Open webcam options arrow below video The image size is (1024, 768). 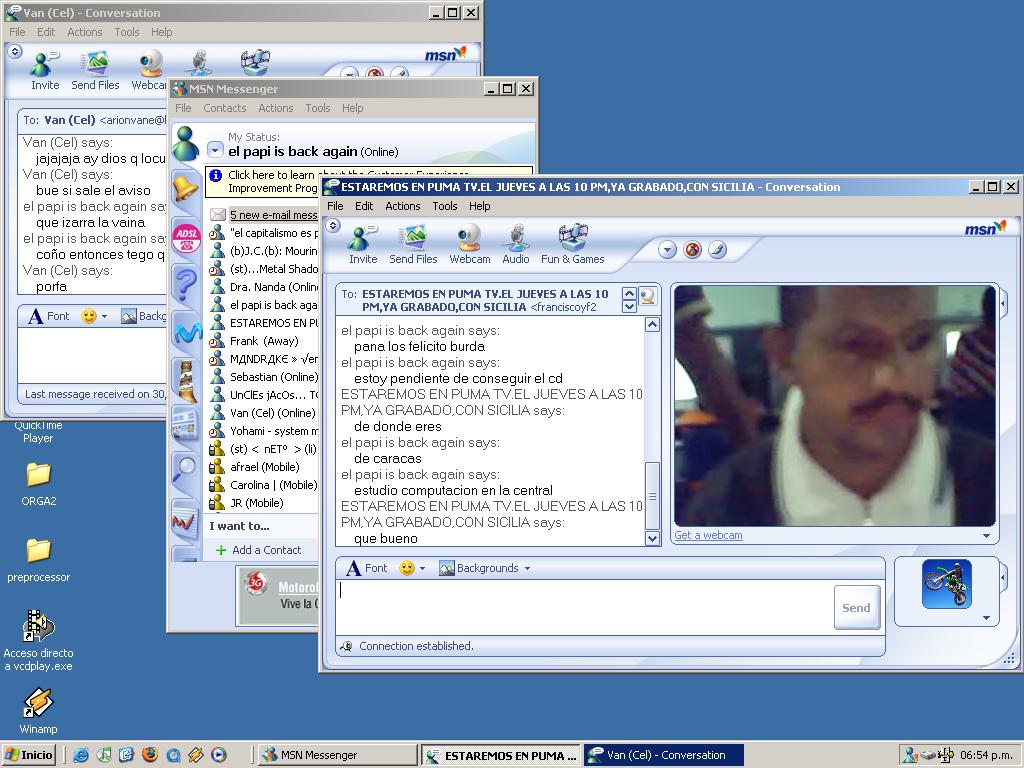pos(986,536)
